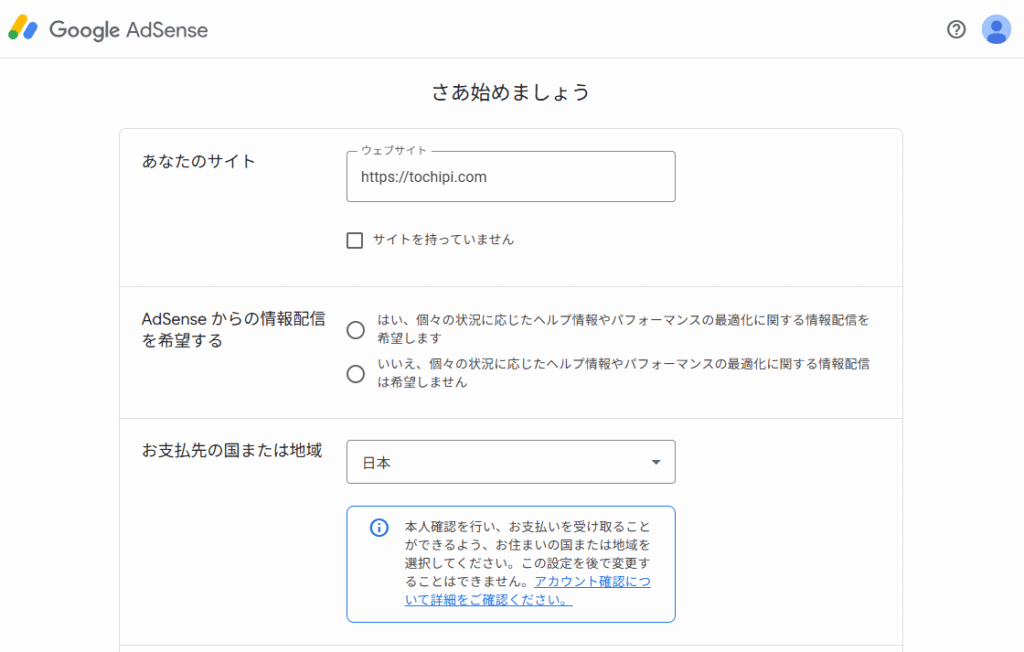
Task: Click the Google AdSense logo
Action: pyautogui.click(x=108, y=29)
